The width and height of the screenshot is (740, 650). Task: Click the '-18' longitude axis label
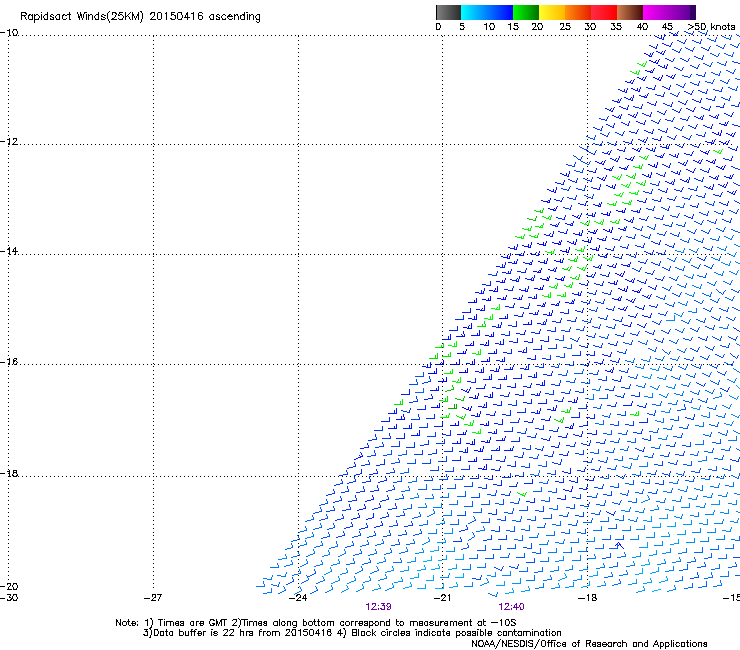587,598
